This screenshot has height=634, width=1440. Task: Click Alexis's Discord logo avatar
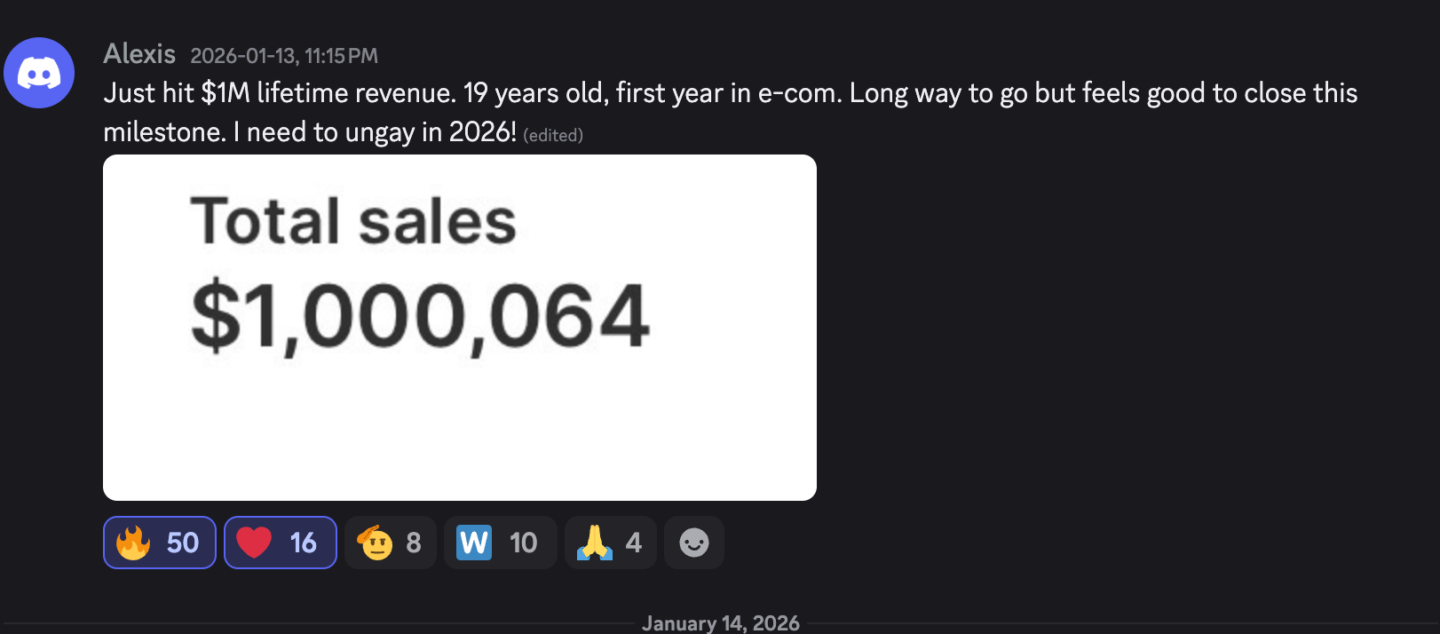click(39, 72)
